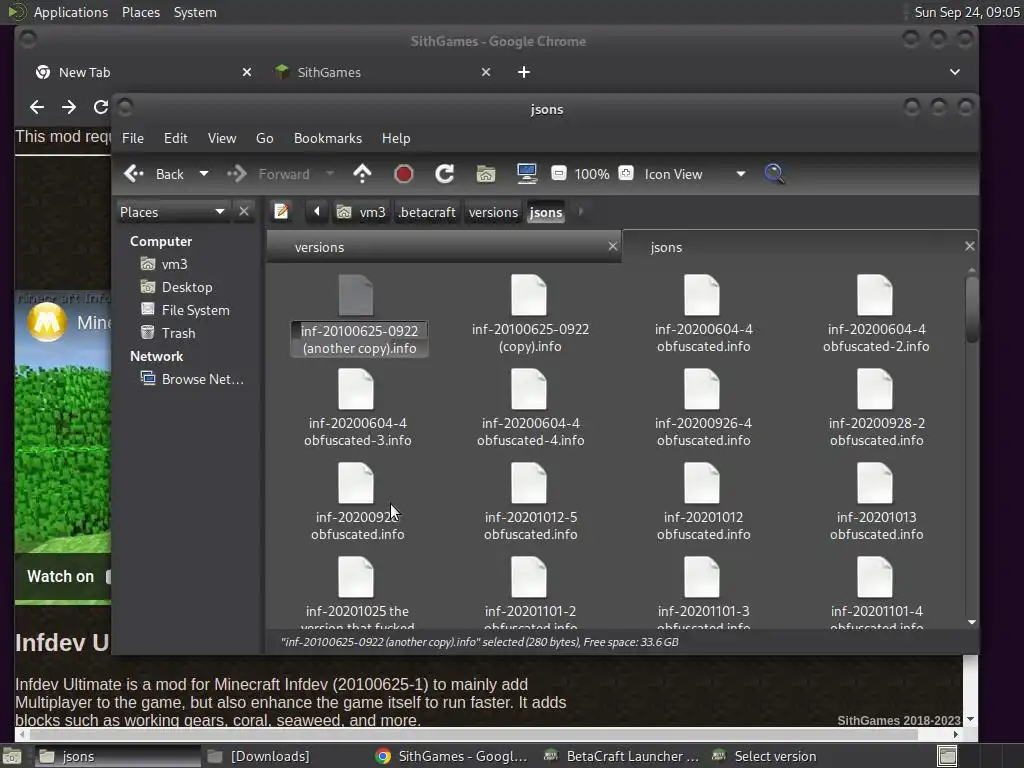The height and width of the screenshot is (768, 1024).
Task: Open the Forward history dropdown arrow
Action: point(330,174)
